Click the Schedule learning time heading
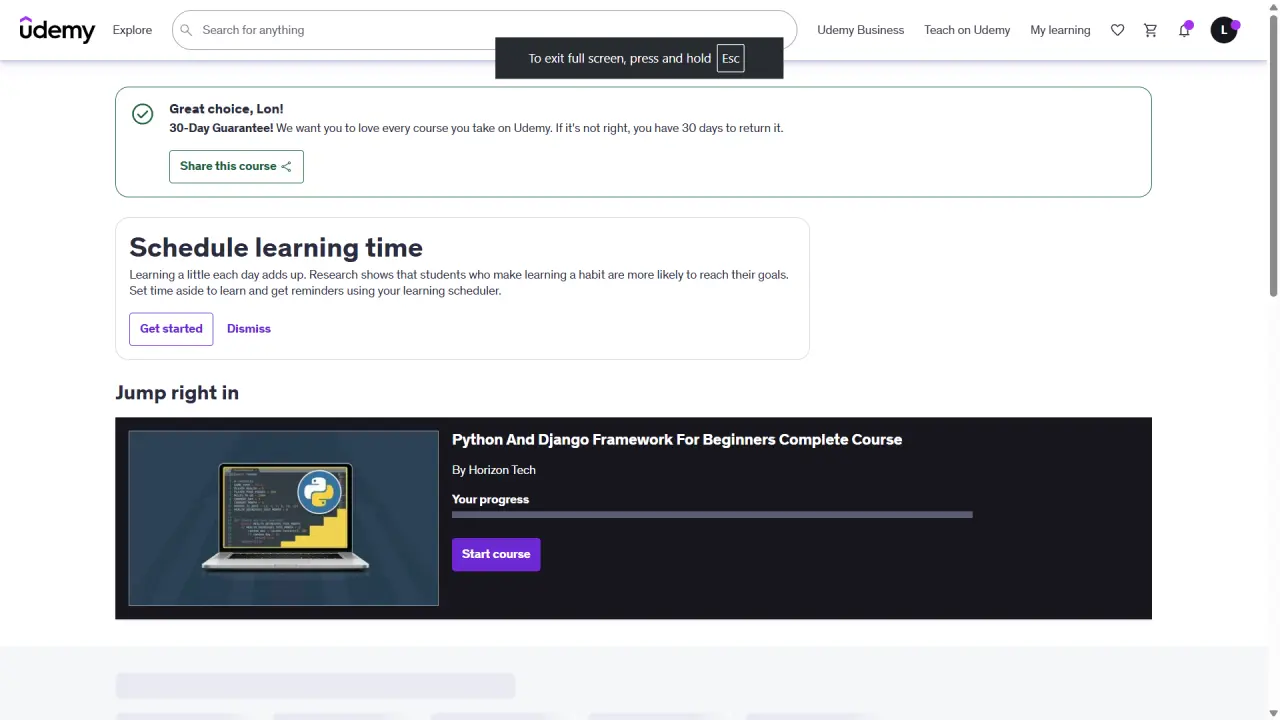 point(276,247)
